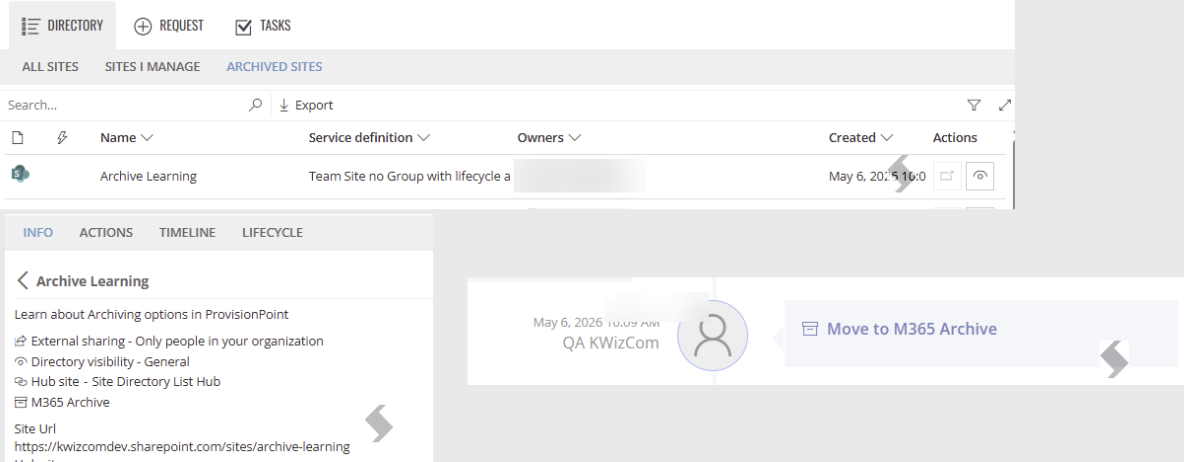Export the site list

(x=306, y=105)
